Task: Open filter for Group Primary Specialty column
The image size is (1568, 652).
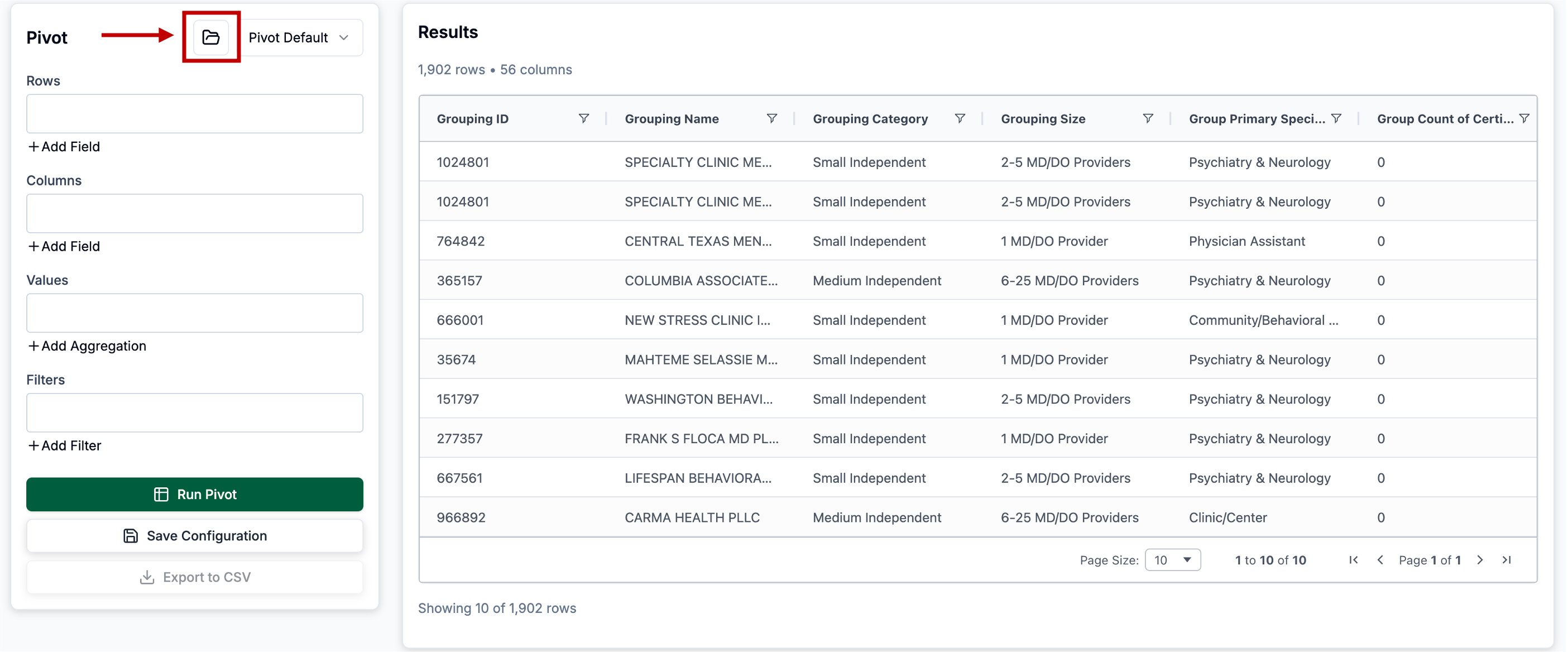Action: pos(1335,118)
